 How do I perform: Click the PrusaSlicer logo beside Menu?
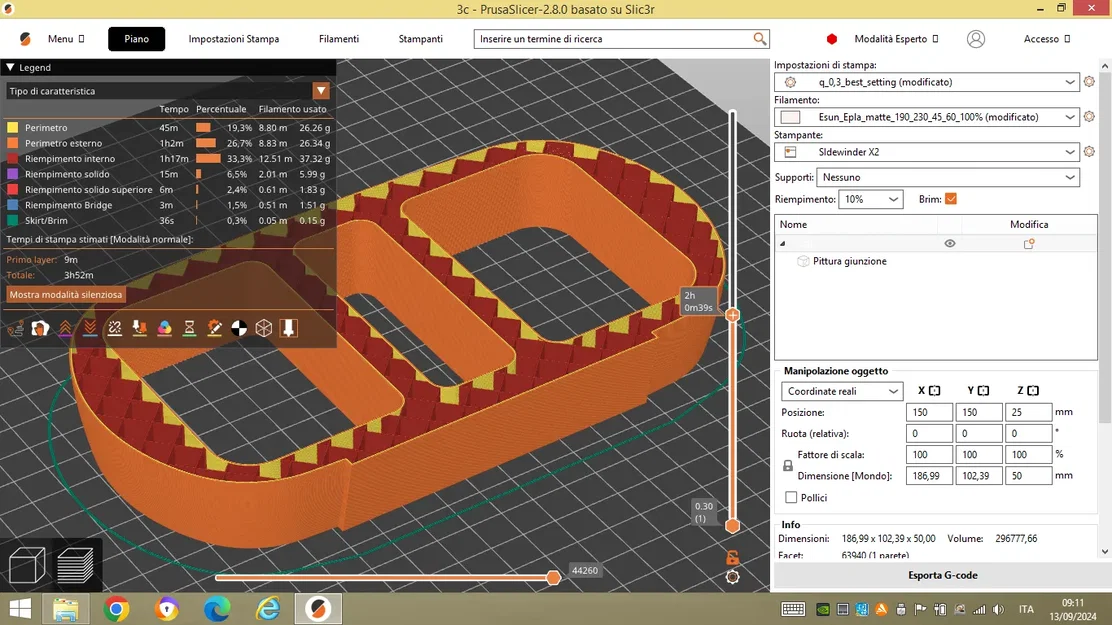[x=26, y=39]
